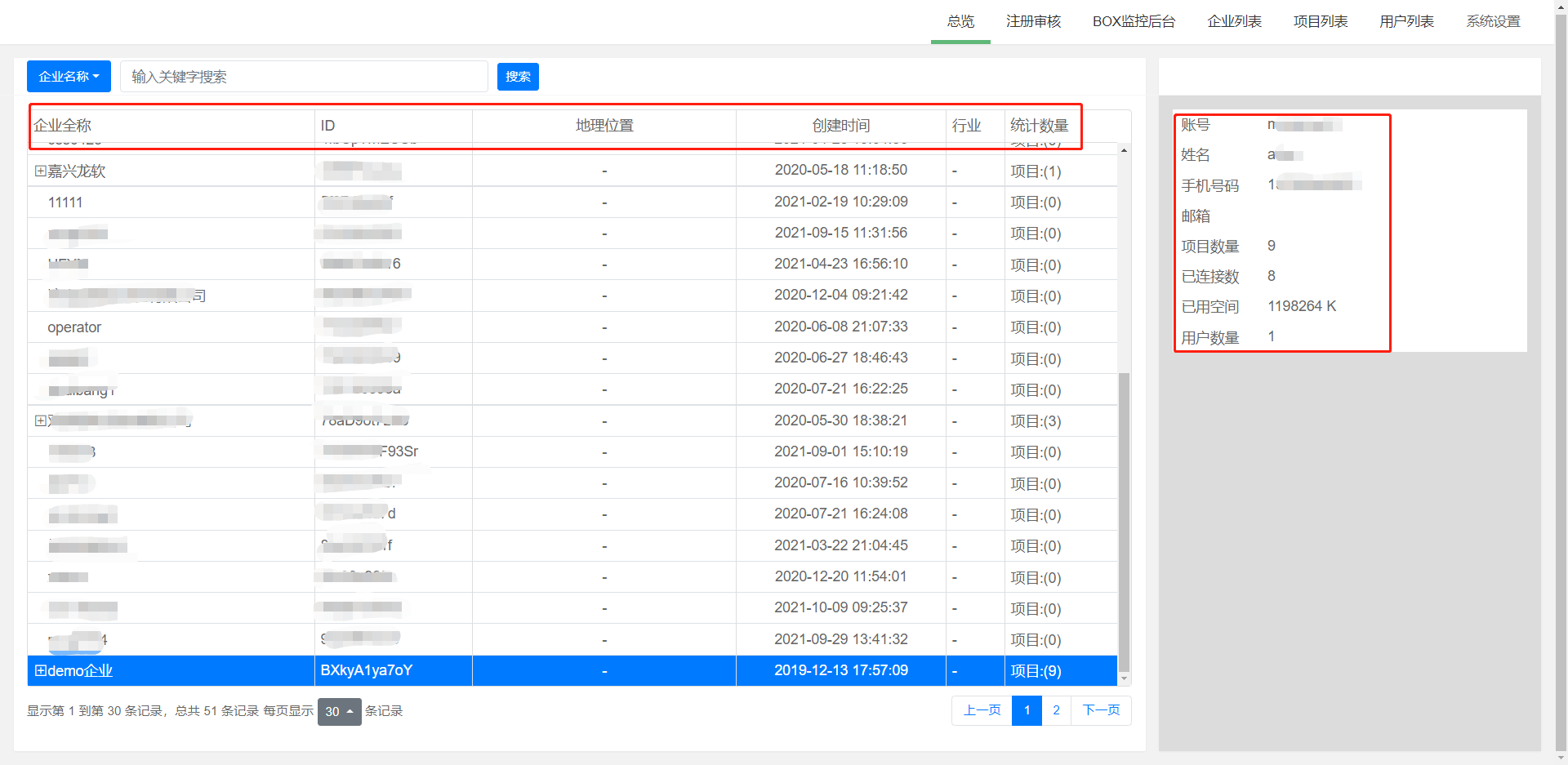Viewport: 1568px width, 765px height.
Task: Click the table scrollbar up arrow
Action: tap(1125, 150)
